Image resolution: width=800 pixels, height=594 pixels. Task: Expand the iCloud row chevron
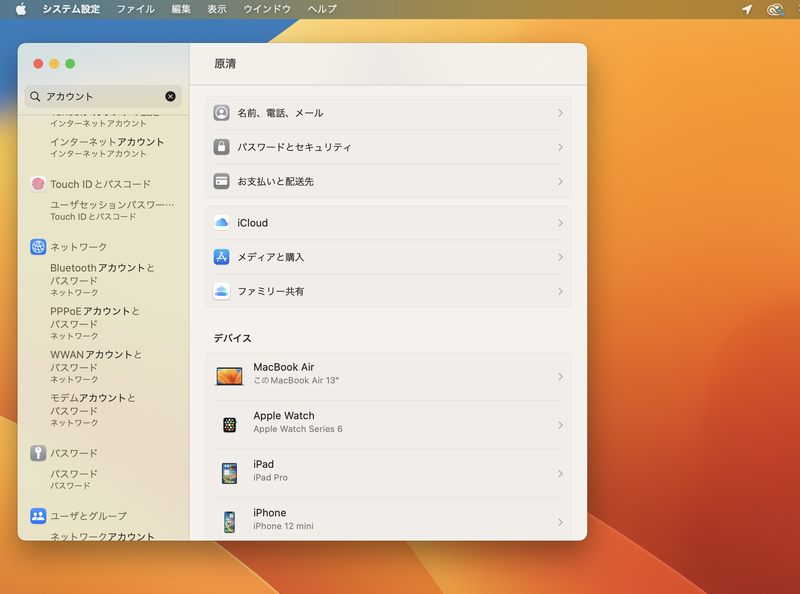point(561,223)
